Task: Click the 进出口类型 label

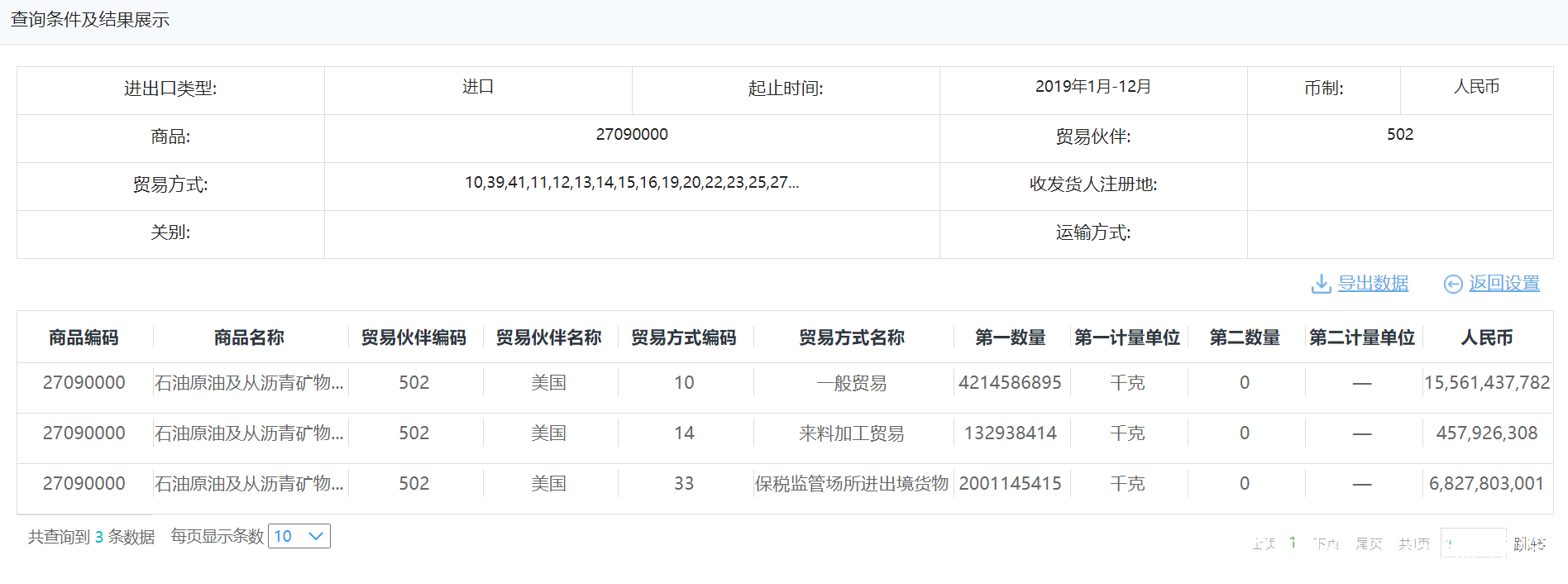Action: tap(170, 89)
